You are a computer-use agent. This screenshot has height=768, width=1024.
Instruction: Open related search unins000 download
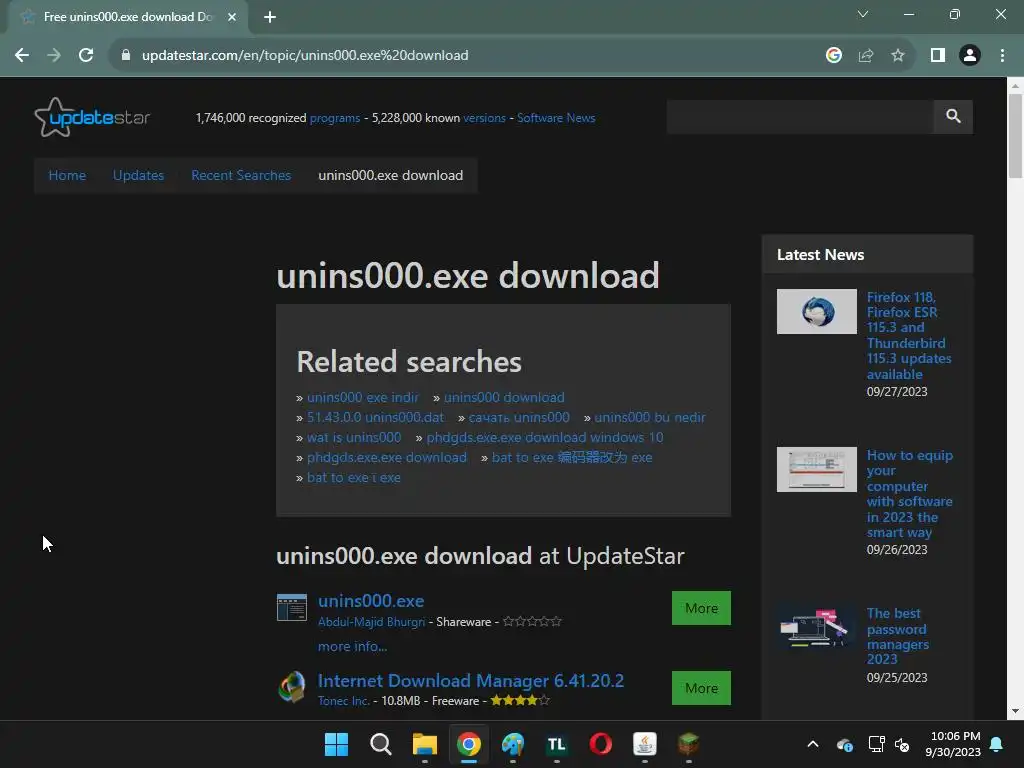tap(504, 397)
